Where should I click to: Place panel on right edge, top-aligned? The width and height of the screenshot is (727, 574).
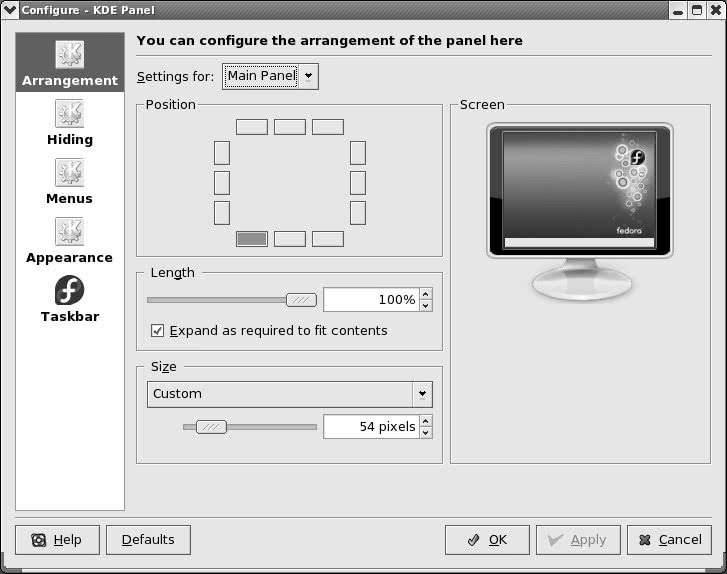[358, 153]
